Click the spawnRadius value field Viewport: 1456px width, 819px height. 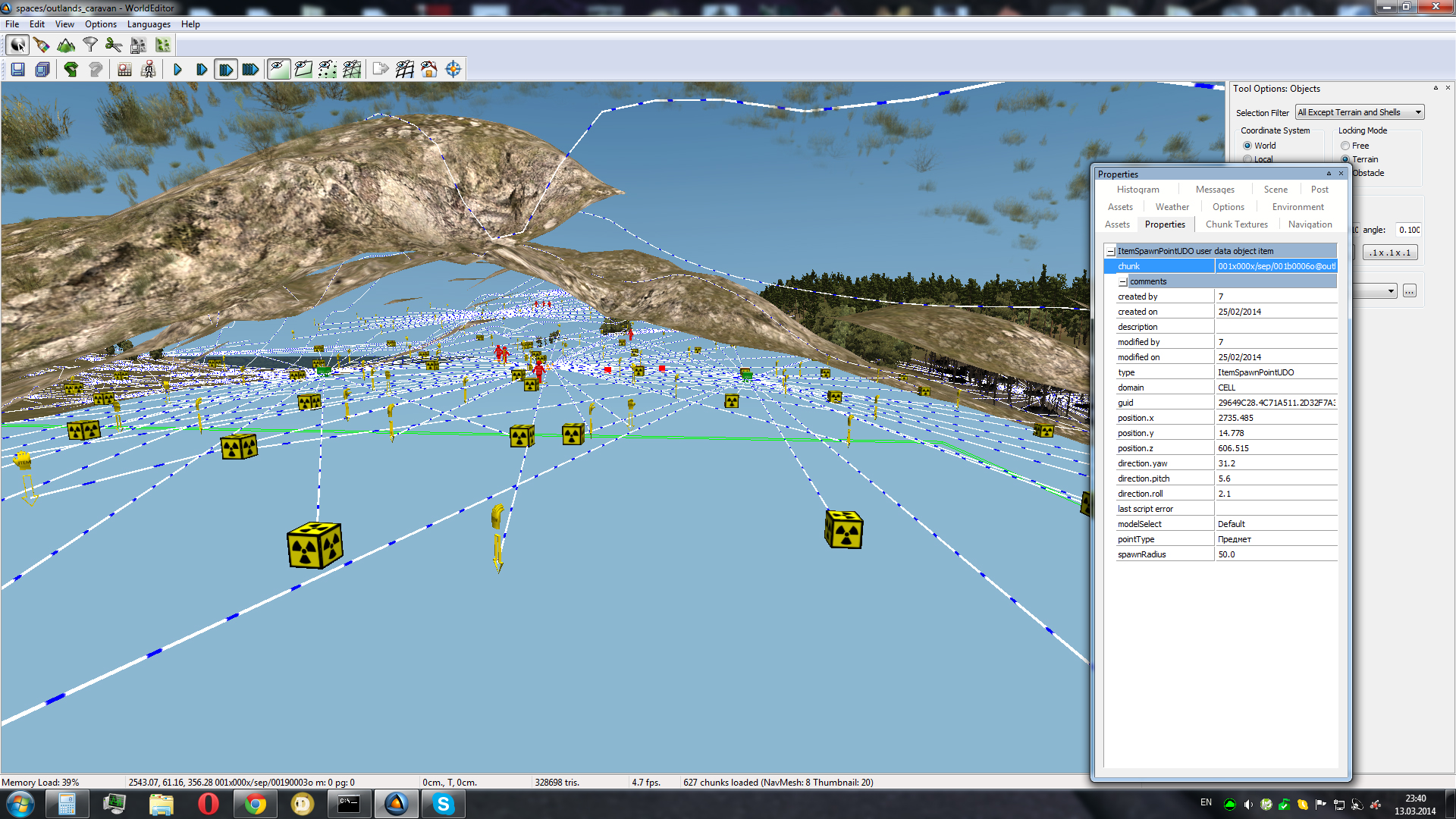pyautogui.click(x=1276, y=554)
